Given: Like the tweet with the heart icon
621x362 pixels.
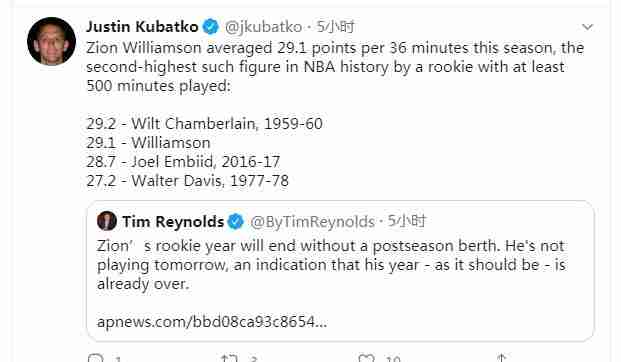Looking at the screenshot, I should (x=366, y=358).
